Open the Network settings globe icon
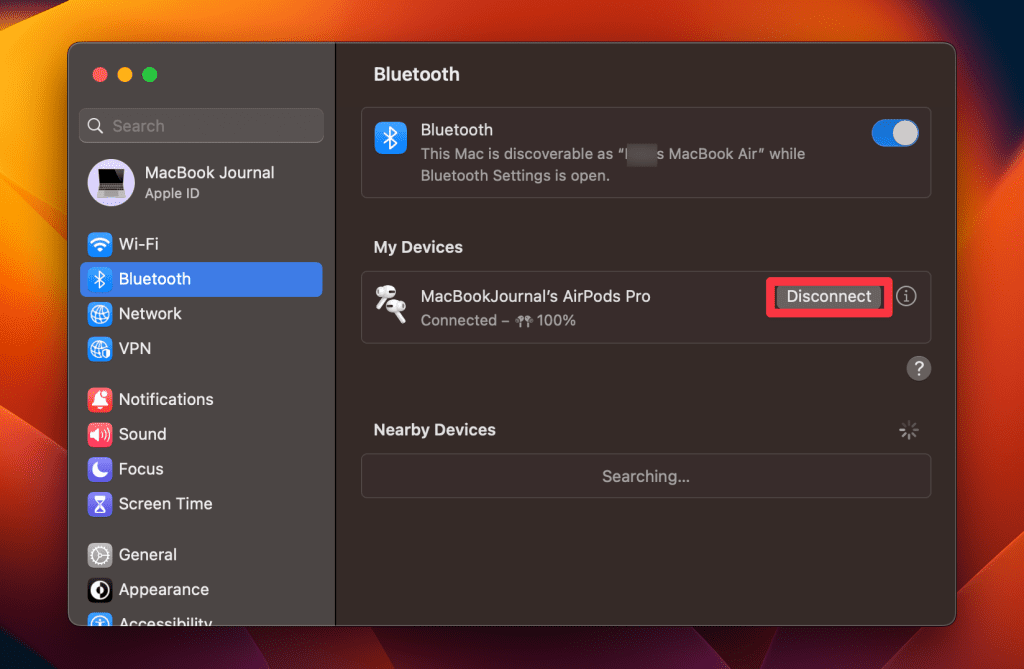The image size is (1024, 669). point(100,314)
